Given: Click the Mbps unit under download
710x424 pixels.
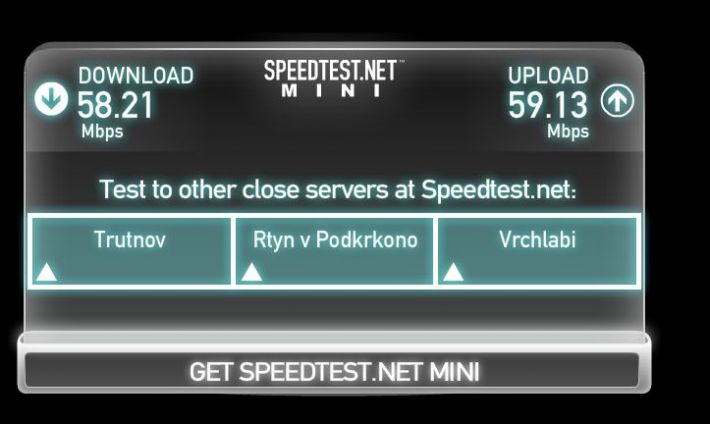Looking at the screenshot, I should coord(102,131).
